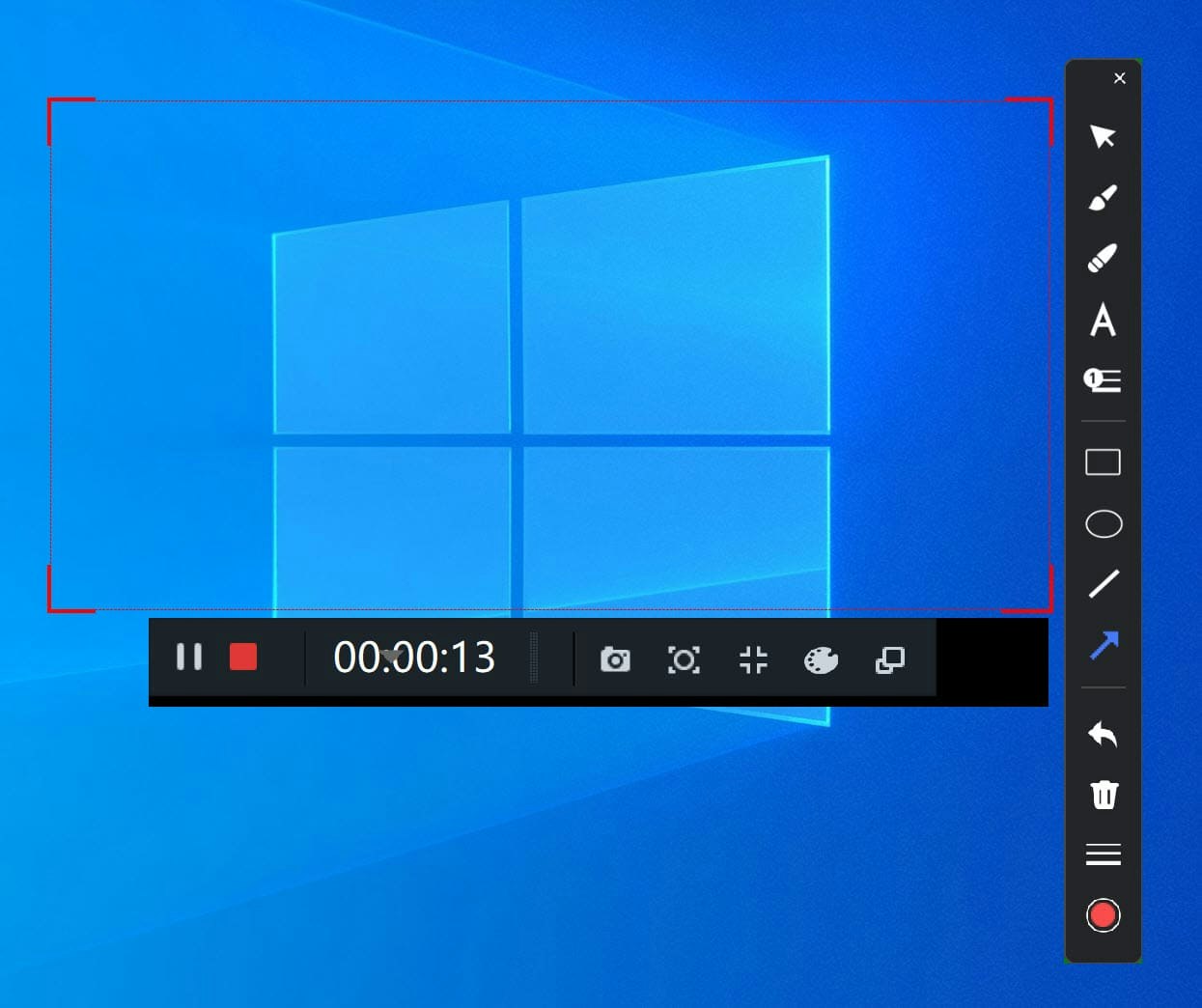
Task: Choose the red annotation color
Action: 1103,915
